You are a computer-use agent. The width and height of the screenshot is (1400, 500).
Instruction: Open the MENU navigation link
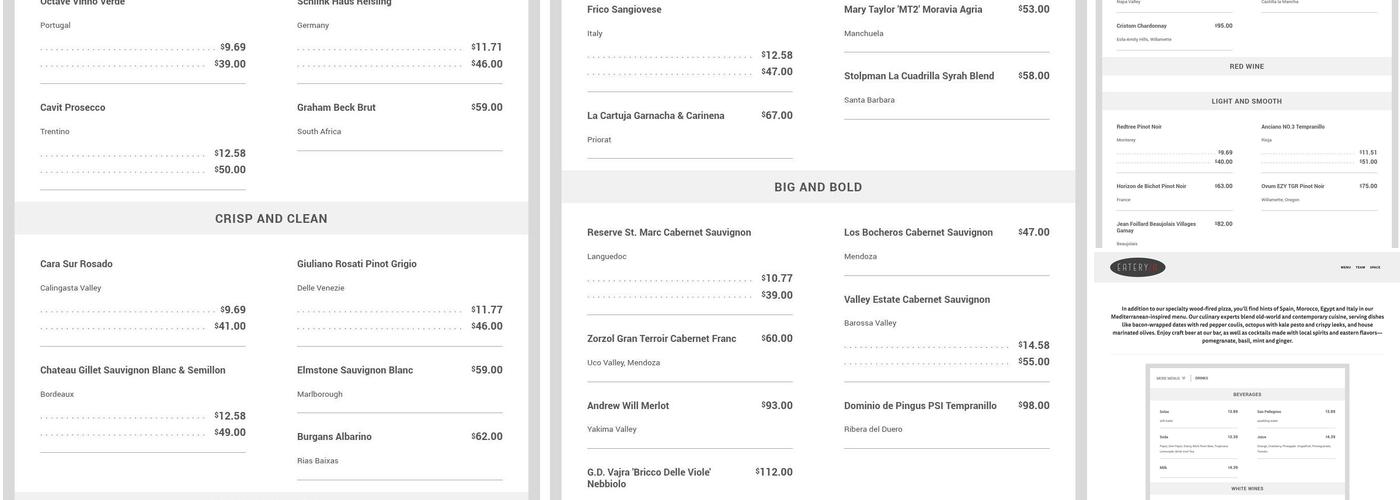[x=1345, y=268]
